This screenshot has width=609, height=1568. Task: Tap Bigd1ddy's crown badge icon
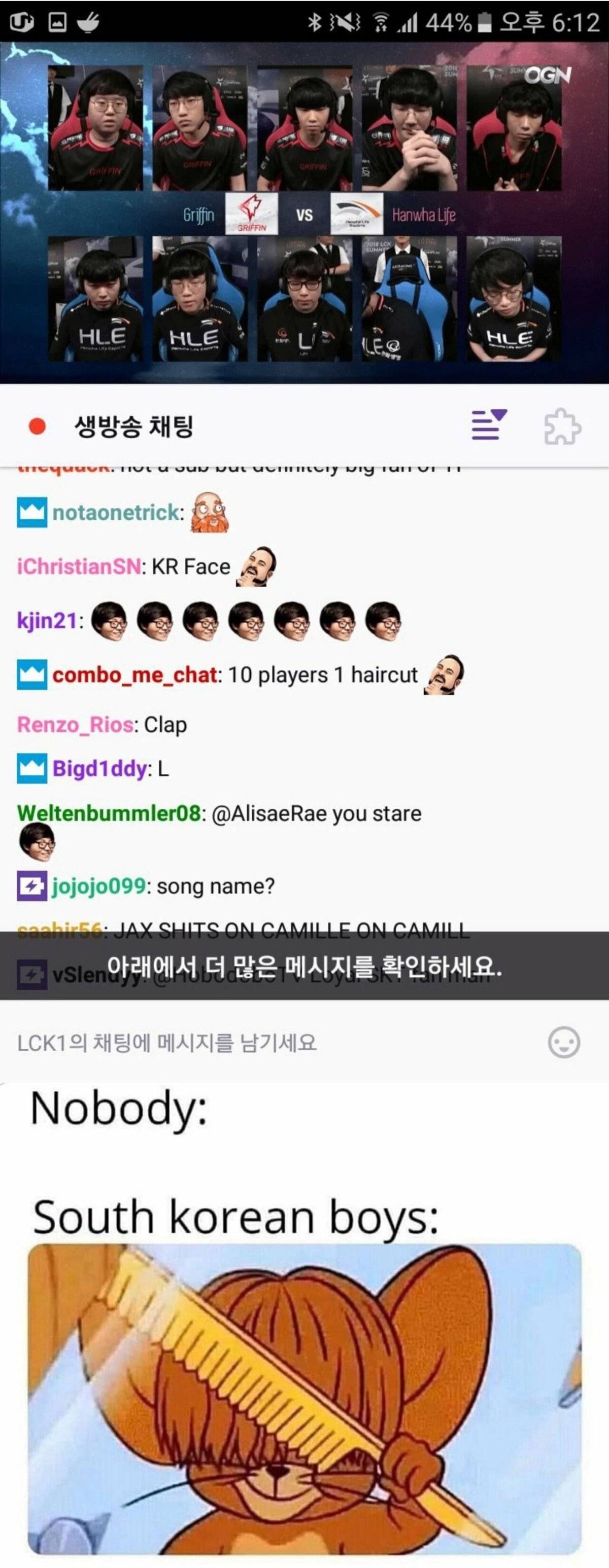pyautogui.click(x=31, y=768)
